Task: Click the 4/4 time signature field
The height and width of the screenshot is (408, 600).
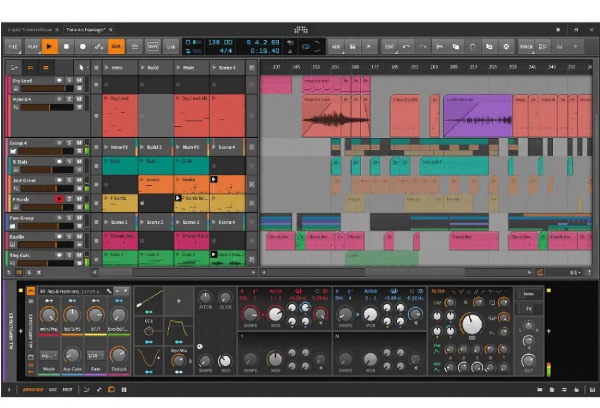Action: (x=226, y=51)
